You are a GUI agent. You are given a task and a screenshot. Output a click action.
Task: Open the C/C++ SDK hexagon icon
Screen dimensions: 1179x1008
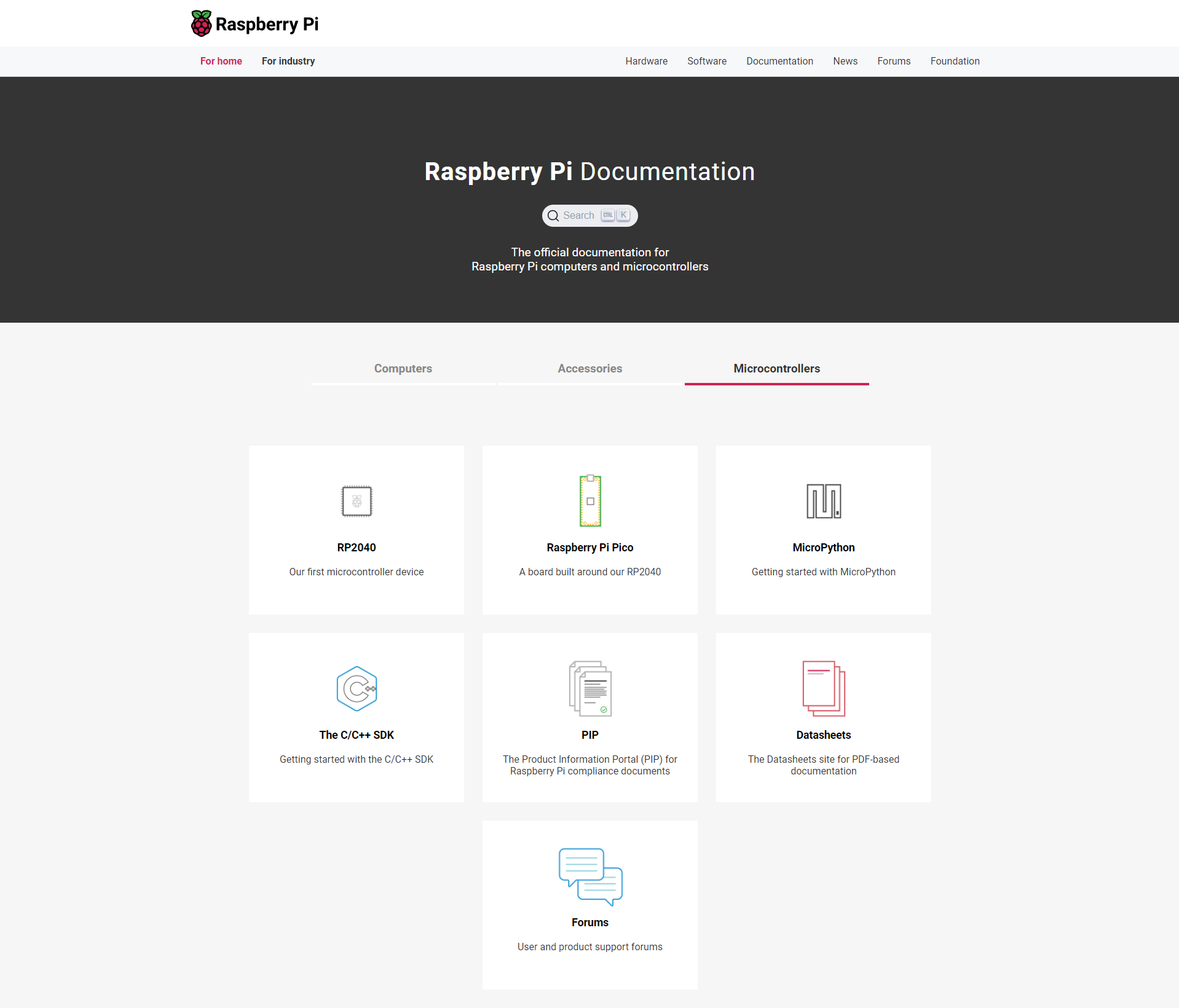[357, 688]
